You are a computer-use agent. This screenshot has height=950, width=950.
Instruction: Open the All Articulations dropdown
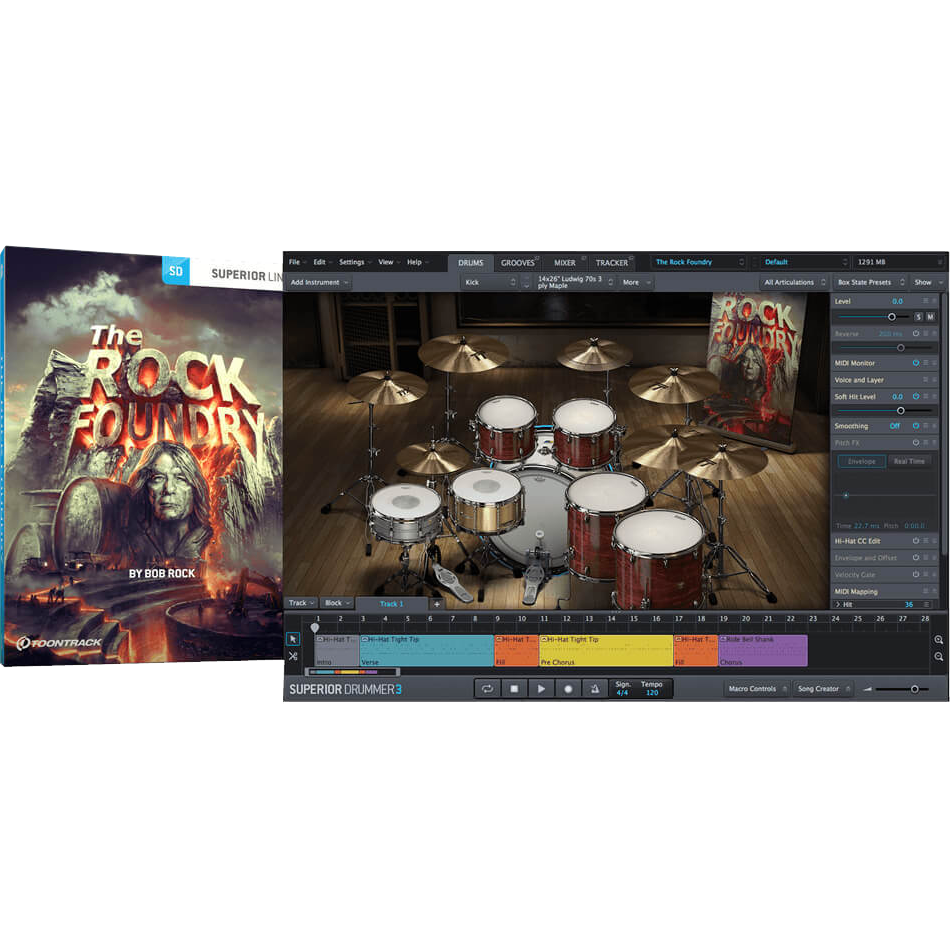[793, 283]
